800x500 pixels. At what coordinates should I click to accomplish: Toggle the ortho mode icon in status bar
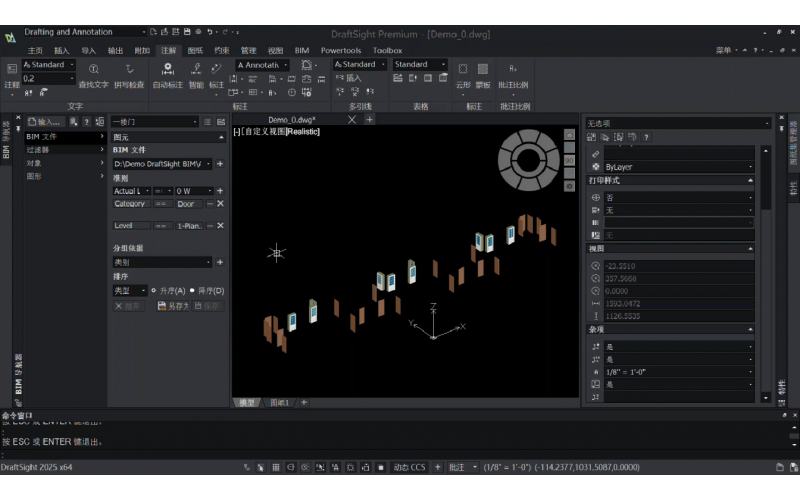[x=290, y=467]
